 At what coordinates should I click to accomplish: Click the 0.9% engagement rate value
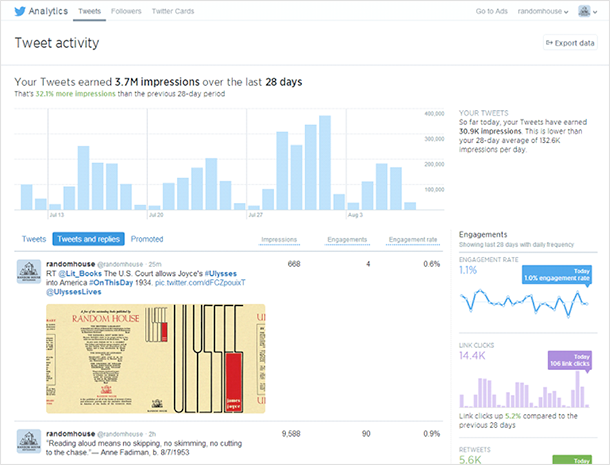pyautogui.click(x=431, y=434)
